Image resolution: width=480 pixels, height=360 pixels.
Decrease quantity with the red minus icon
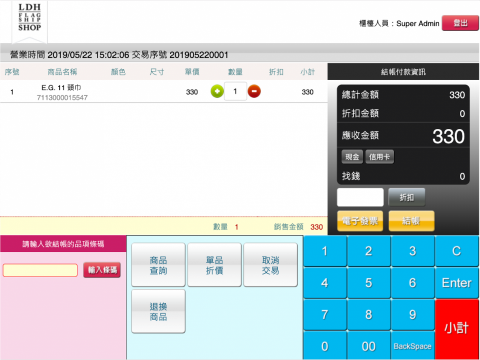pos(254,91)
